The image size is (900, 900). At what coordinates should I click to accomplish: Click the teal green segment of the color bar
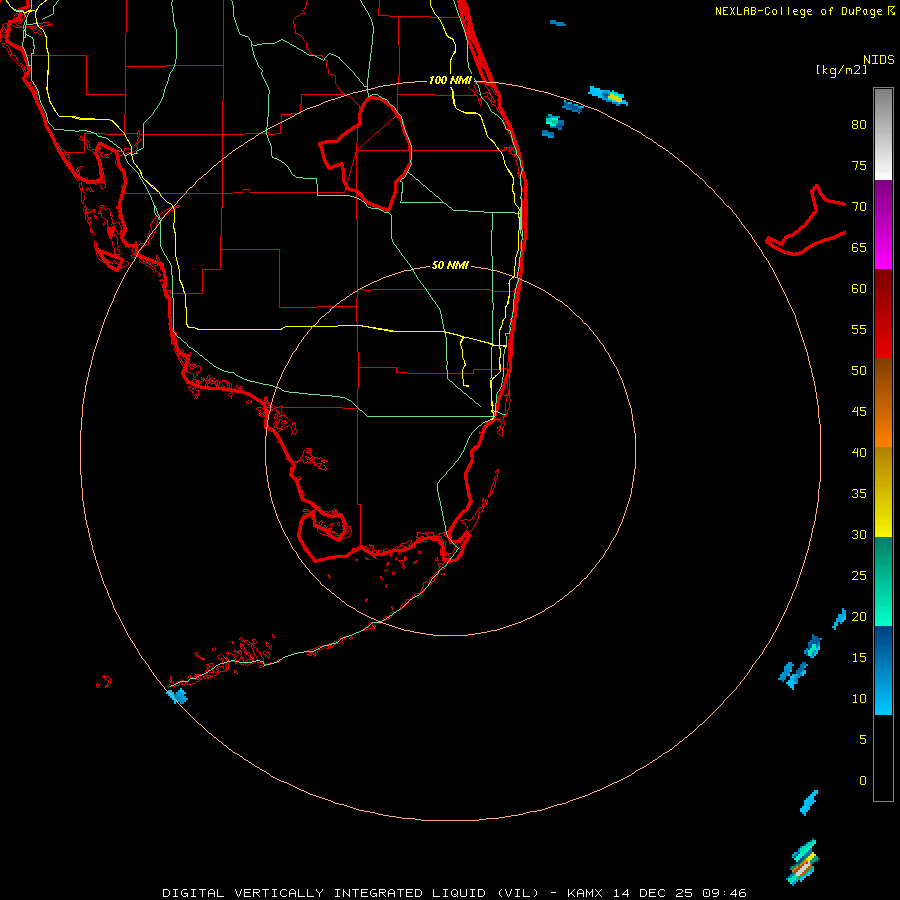tap(883, 581)
